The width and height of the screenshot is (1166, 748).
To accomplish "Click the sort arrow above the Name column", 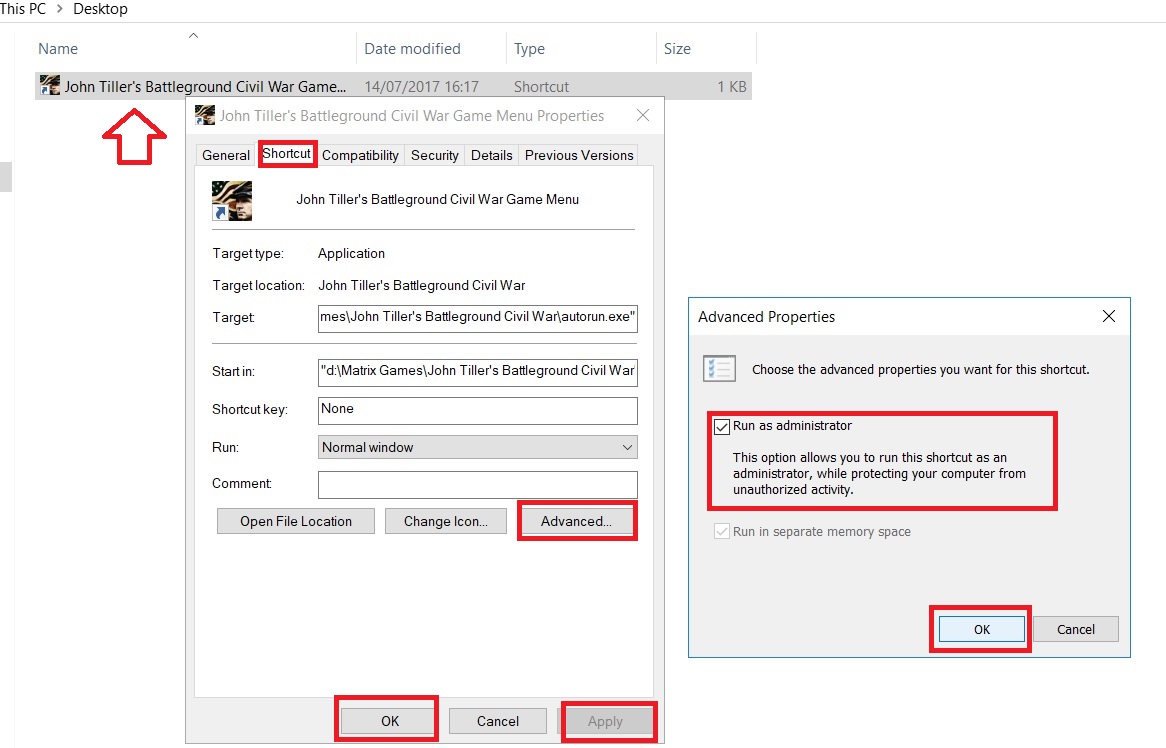I will point(193,35).
